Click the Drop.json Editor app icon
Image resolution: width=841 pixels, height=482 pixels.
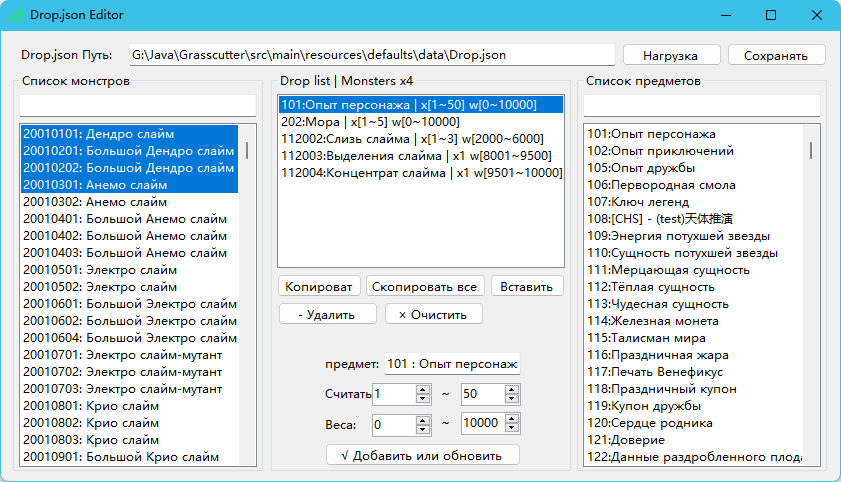point(16,16)
